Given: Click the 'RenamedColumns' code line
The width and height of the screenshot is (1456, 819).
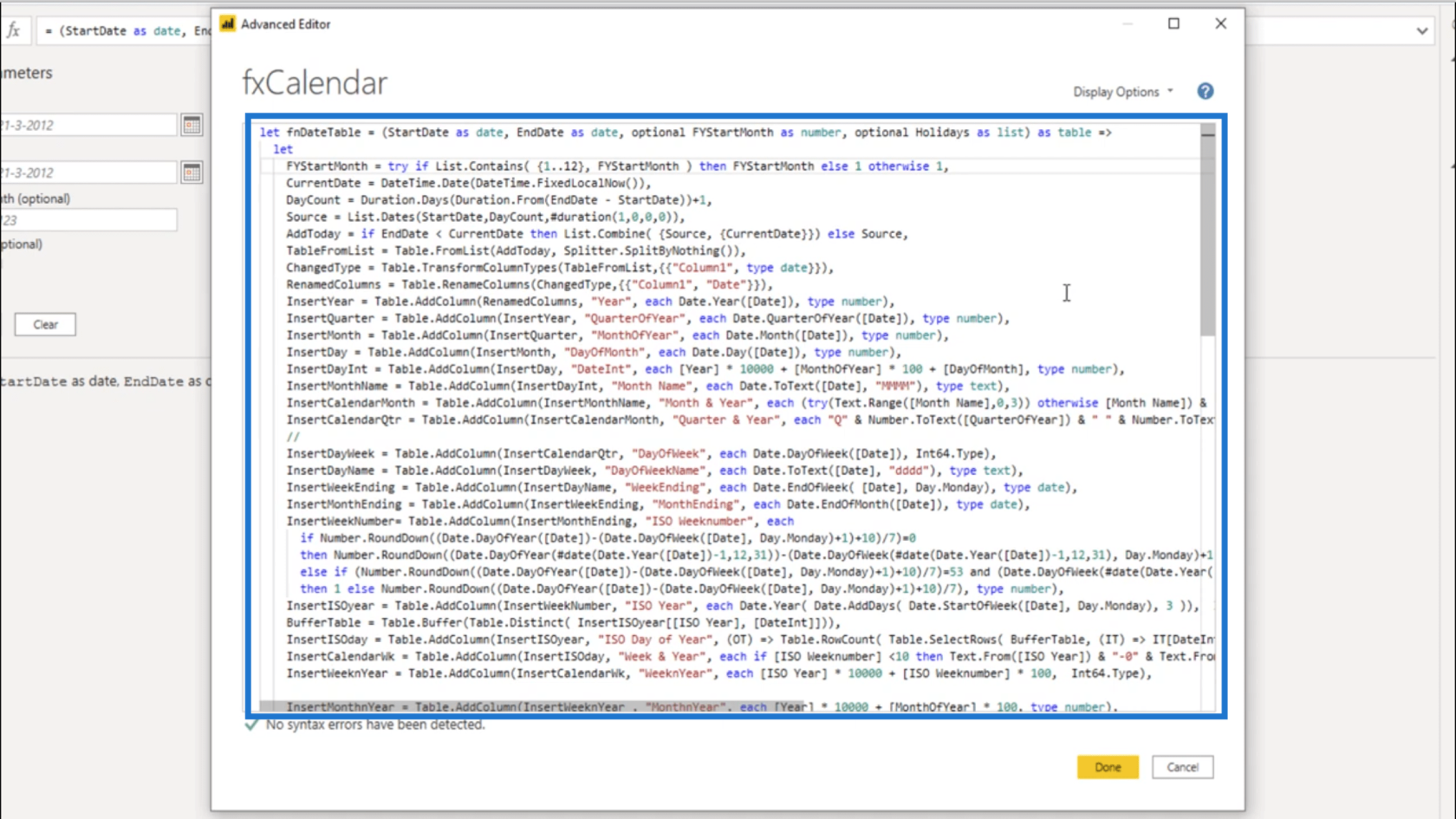Looking at the screenshot, I should (x=529, y=284).
